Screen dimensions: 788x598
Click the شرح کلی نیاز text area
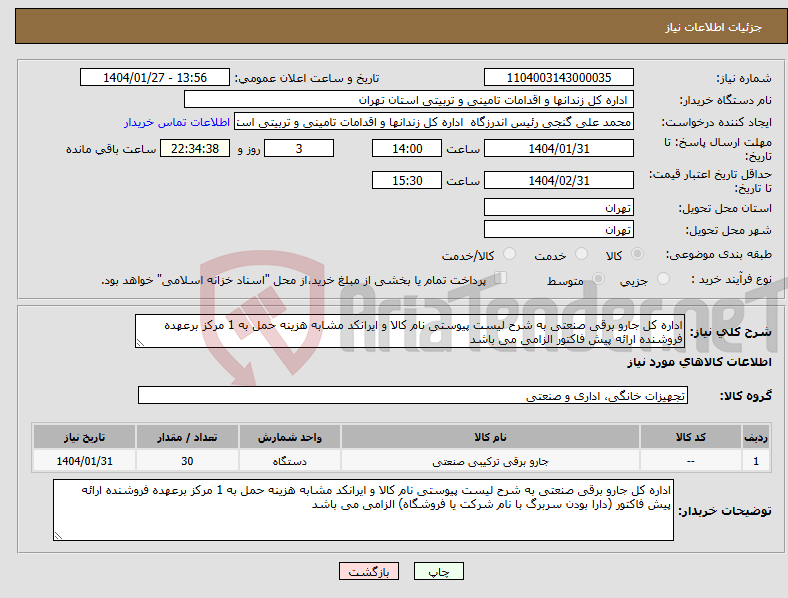click(410, 331)
